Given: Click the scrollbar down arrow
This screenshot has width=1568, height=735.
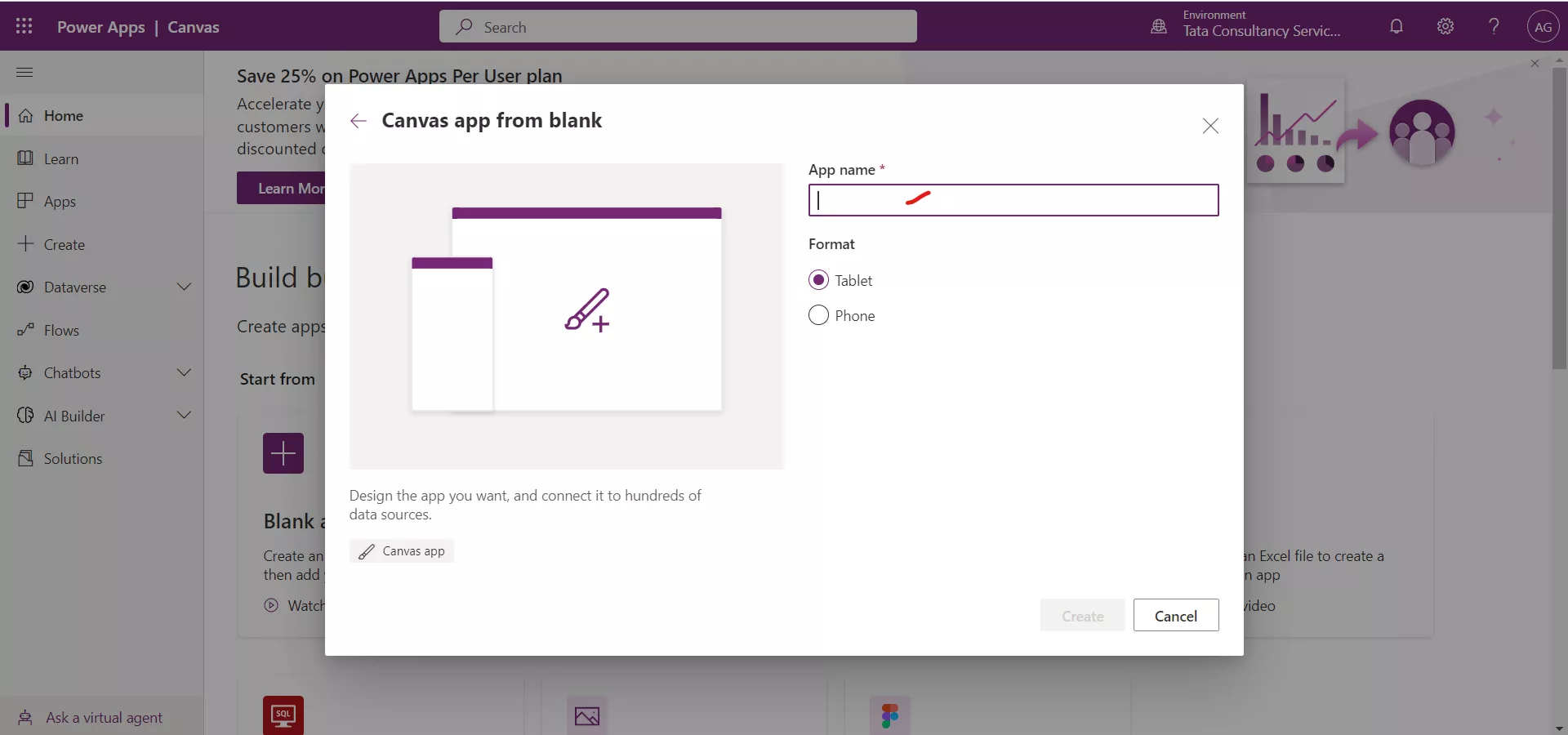Looking at the screenshot, I should tap(1559, 728).
